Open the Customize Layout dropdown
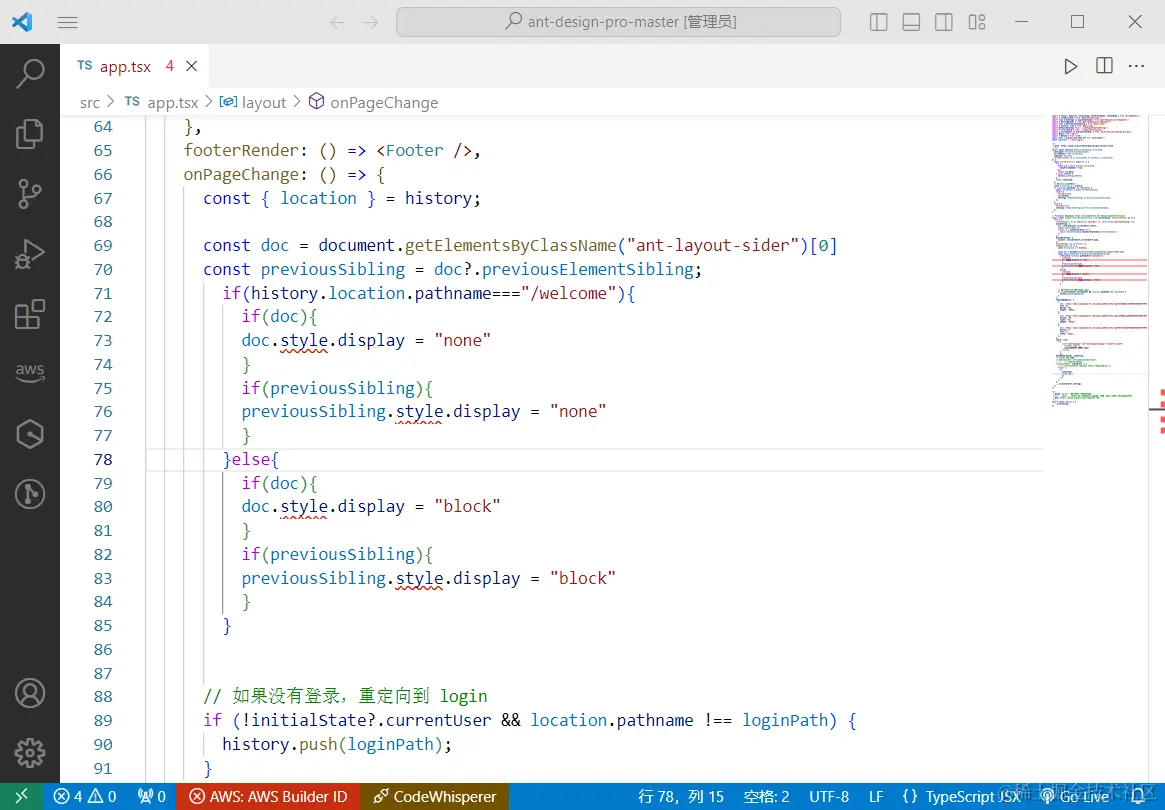 [976, 21]
